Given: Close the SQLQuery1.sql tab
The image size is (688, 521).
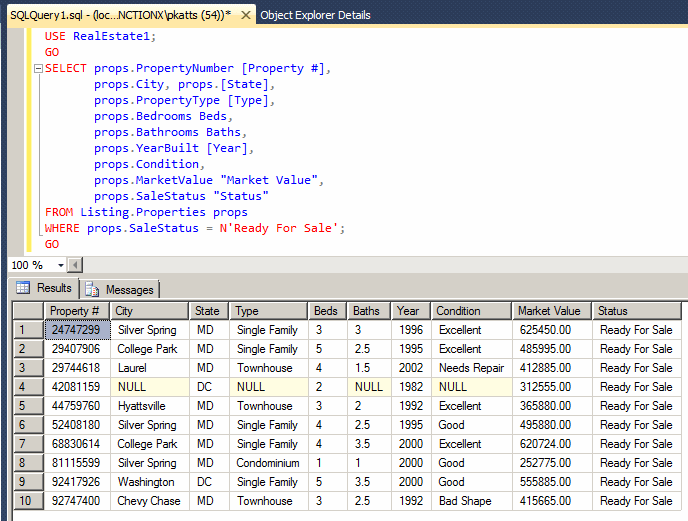Looking at the screenshot, I should [x=246, y=15].
